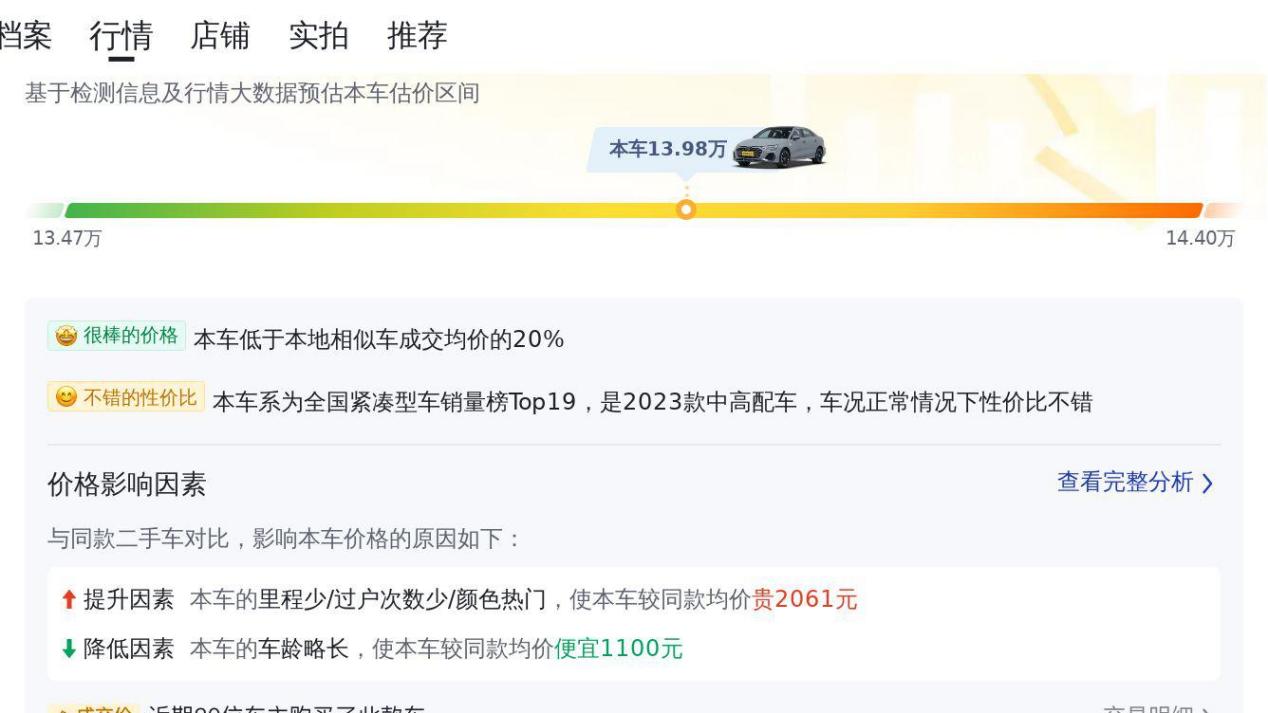Open the 实拍 tab
Image resolution: width=1268 pixels, height=713 pixels.
click(x=319, y=36)
